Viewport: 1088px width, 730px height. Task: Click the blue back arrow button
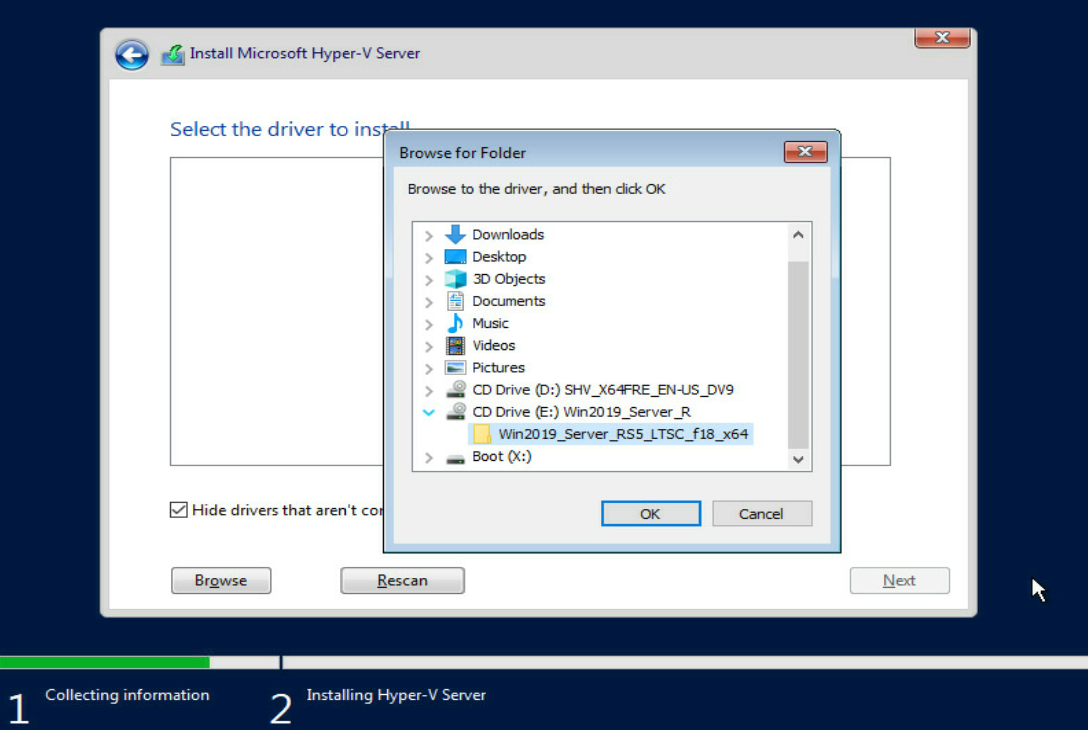tap(132, 55)
